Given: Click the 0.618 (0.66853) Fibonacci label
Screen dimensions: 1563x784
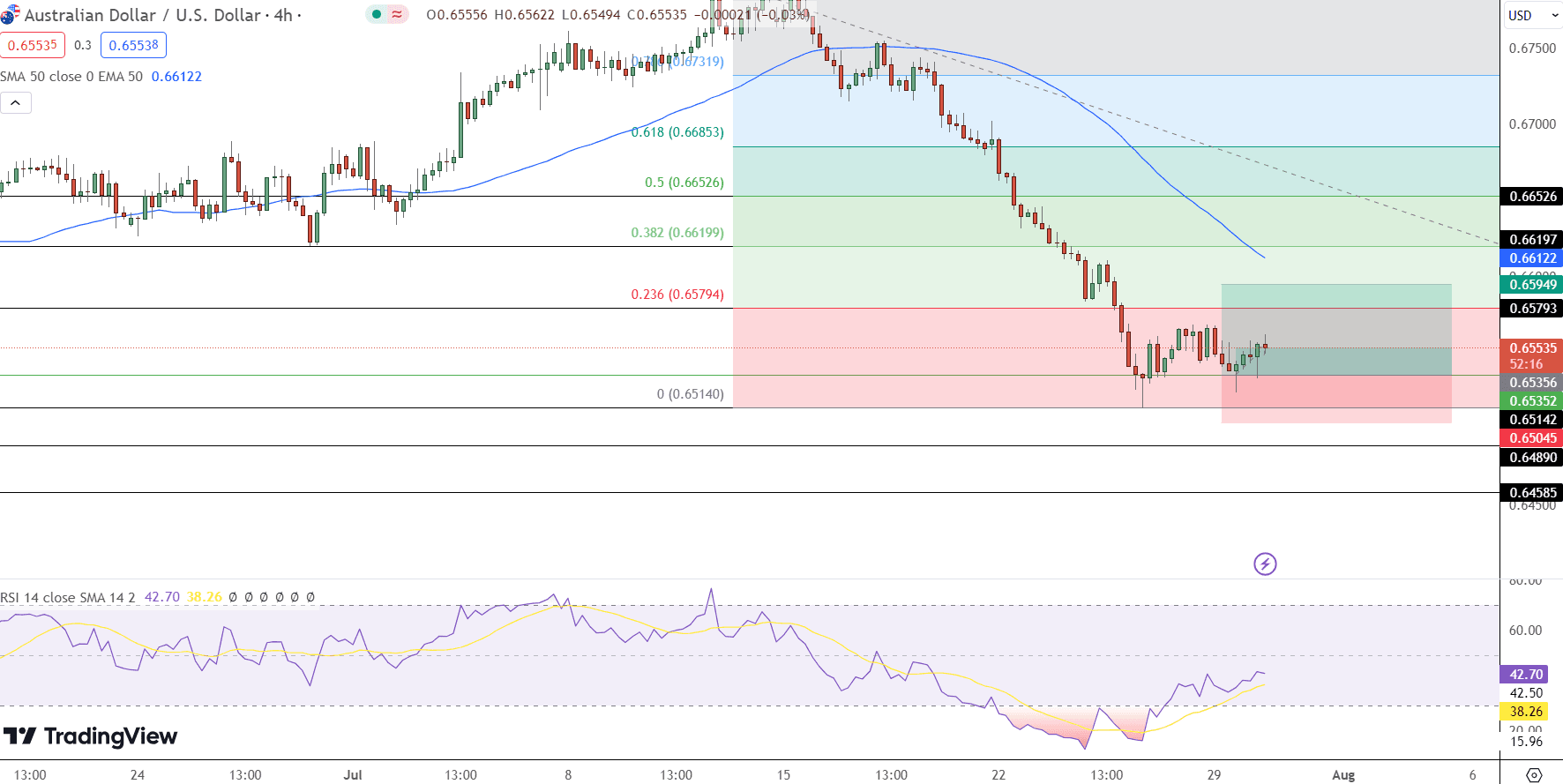Looking at the screenshot, I should [x=677, y=132].
